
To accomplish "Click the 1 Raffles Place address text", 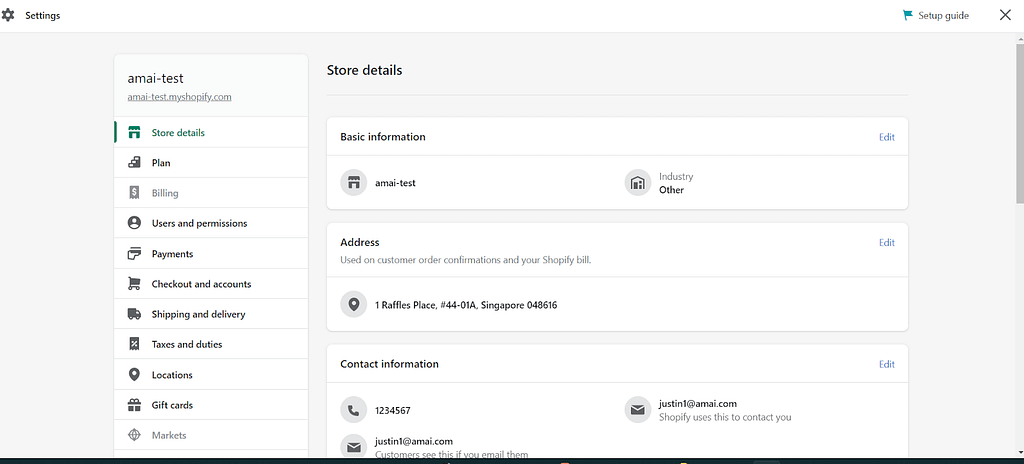I will 466,305.
